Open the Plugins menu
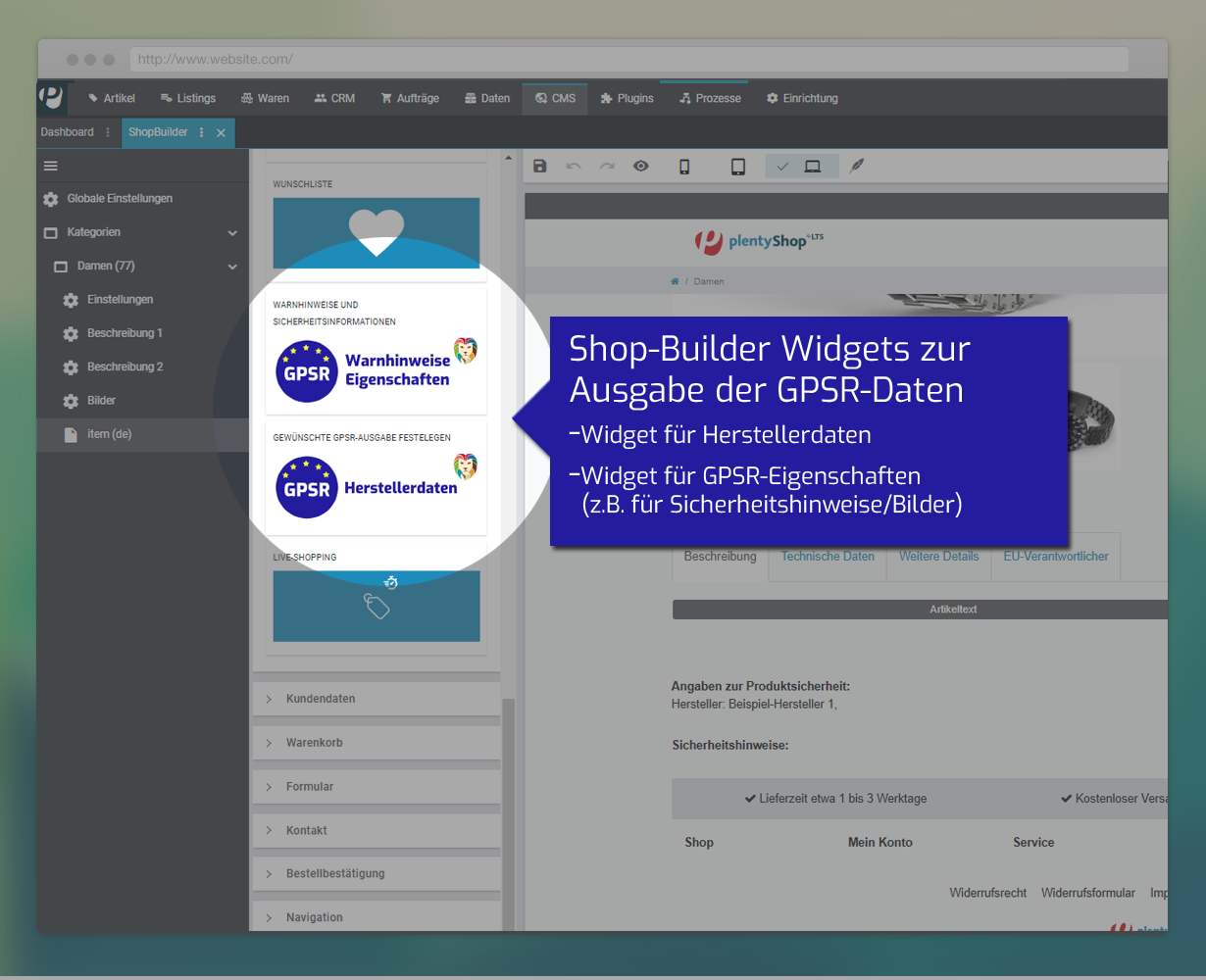 (x=627, y=98)
